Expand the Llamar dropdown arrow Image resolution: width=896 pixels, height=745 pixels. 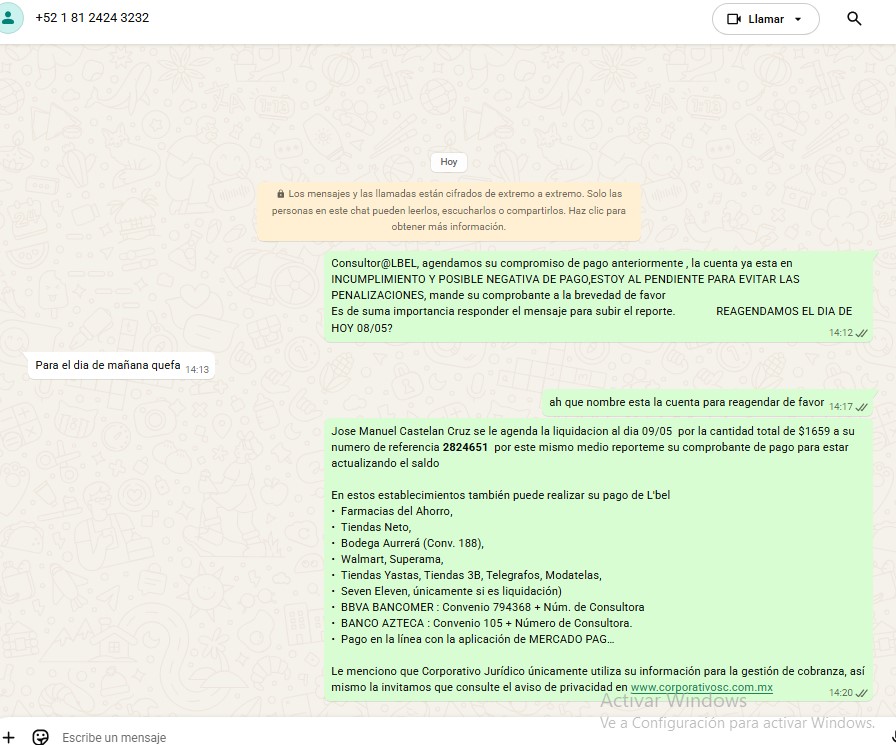(798, 19)
